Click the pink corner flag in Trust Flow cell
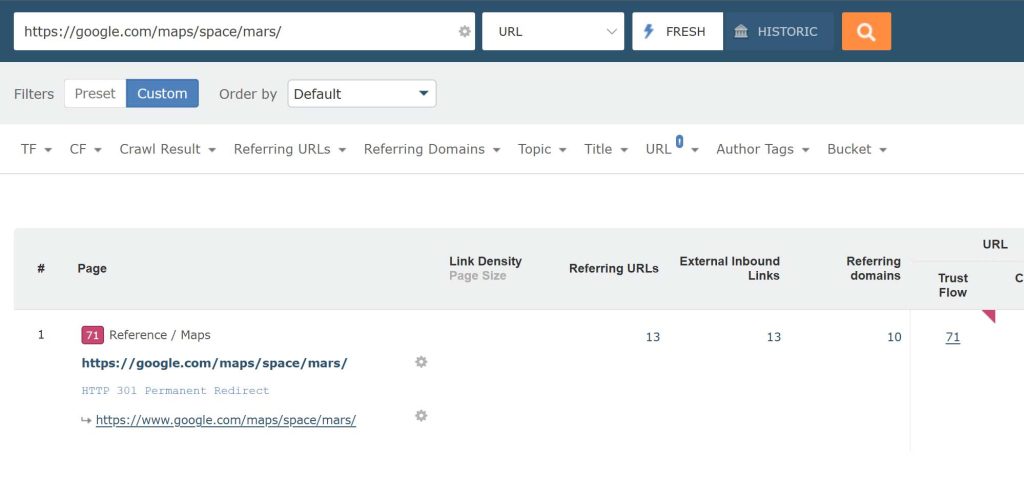Image resolution: width=1024 pixels, height=478 pixels. tap(989, 316)
